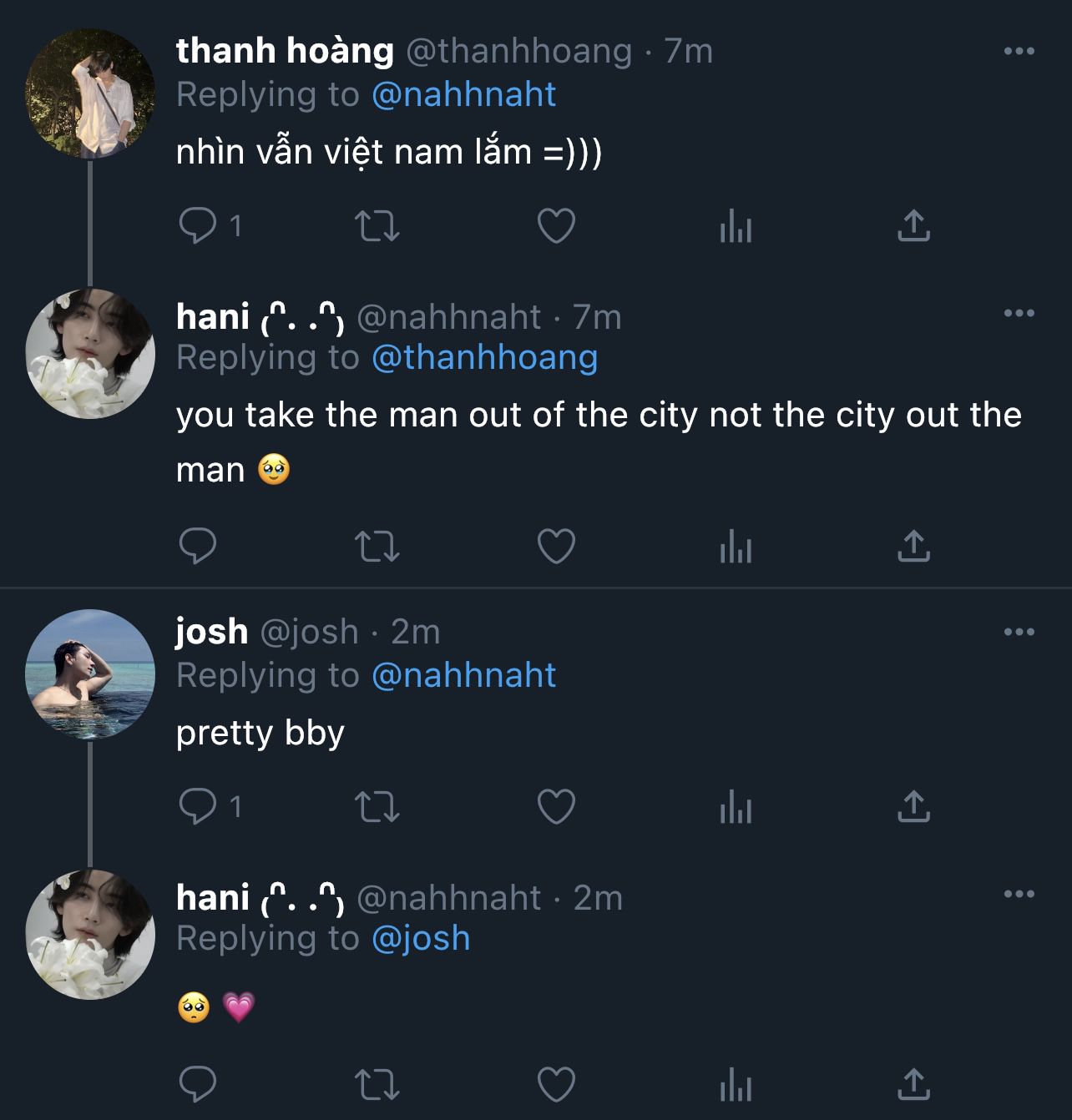This screenshot has height=1120, width=1072.
Task: Open more options on hani's city reply
Action: [1019, 314]
